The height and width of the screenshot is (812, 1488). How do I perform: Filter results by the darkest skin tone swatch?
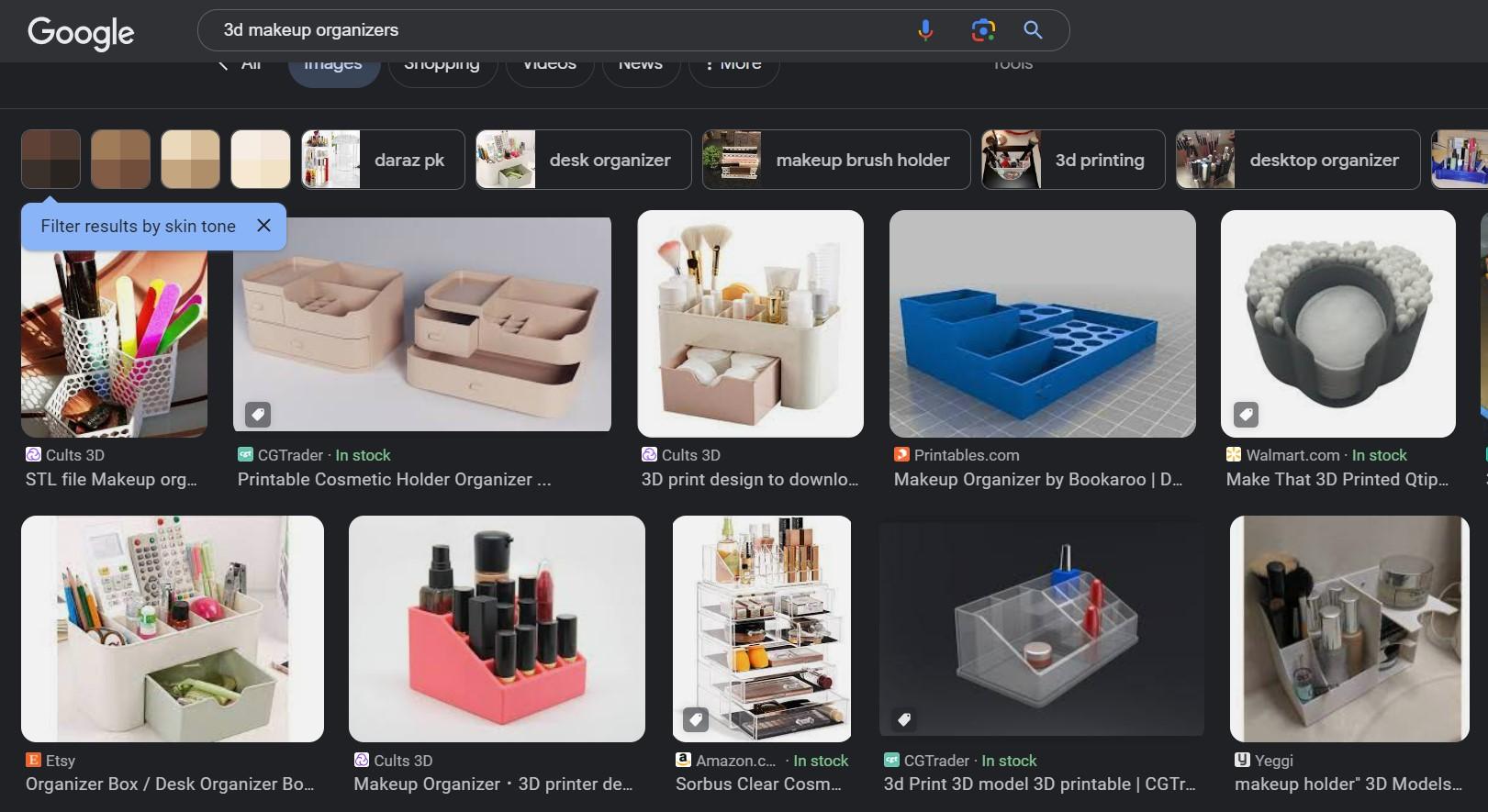(x=51, y=160)
